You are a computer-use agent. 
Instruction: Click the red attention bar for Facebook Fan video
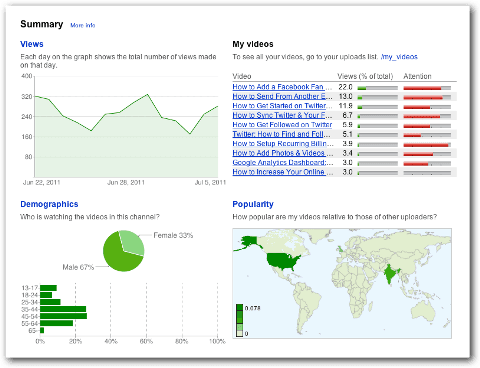pyautogui.click(x=422, y=88)
